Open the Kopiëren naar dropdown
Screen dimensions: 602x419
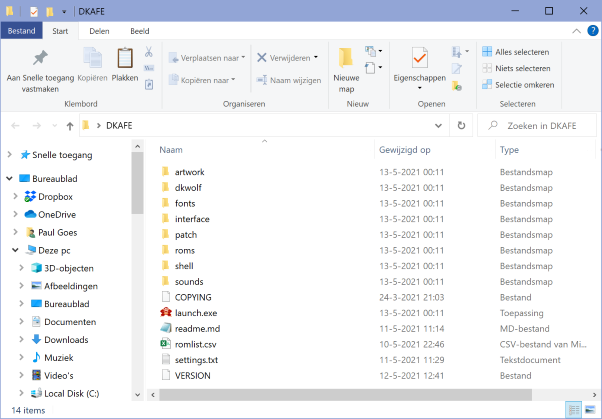coord(202,80)
